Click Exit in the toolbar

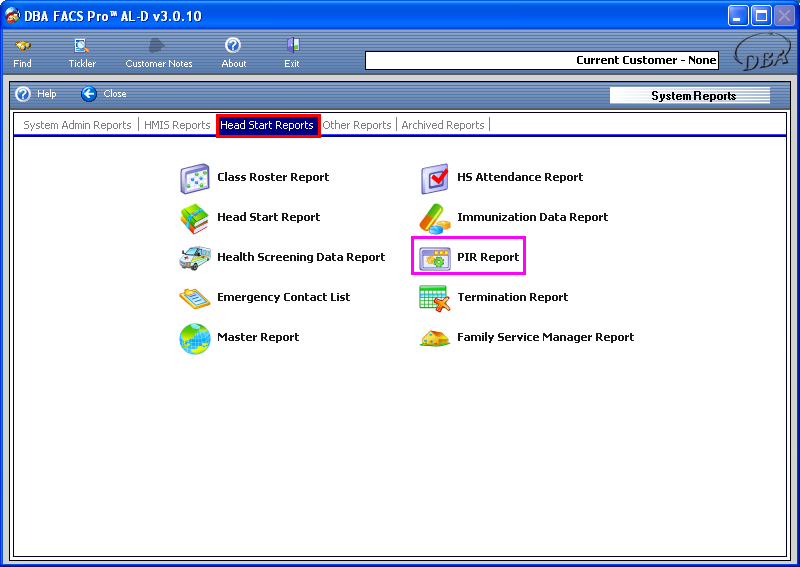click(x=292, y=53)
